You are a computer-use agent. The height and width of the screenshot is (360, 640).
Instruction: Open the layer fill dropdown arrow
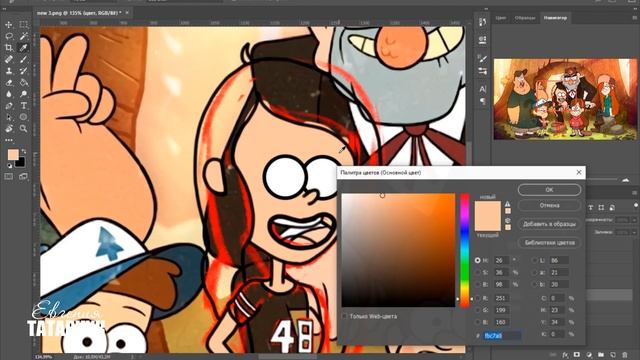(x=634, y=232)
